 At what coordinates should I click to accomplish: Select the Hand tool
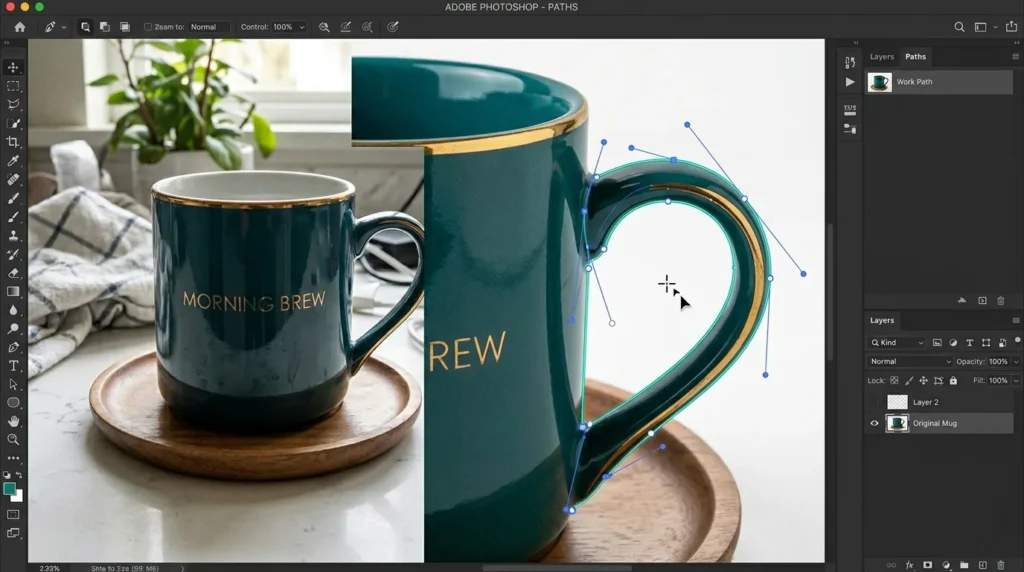pyautogui.click(x=13, y=421)
